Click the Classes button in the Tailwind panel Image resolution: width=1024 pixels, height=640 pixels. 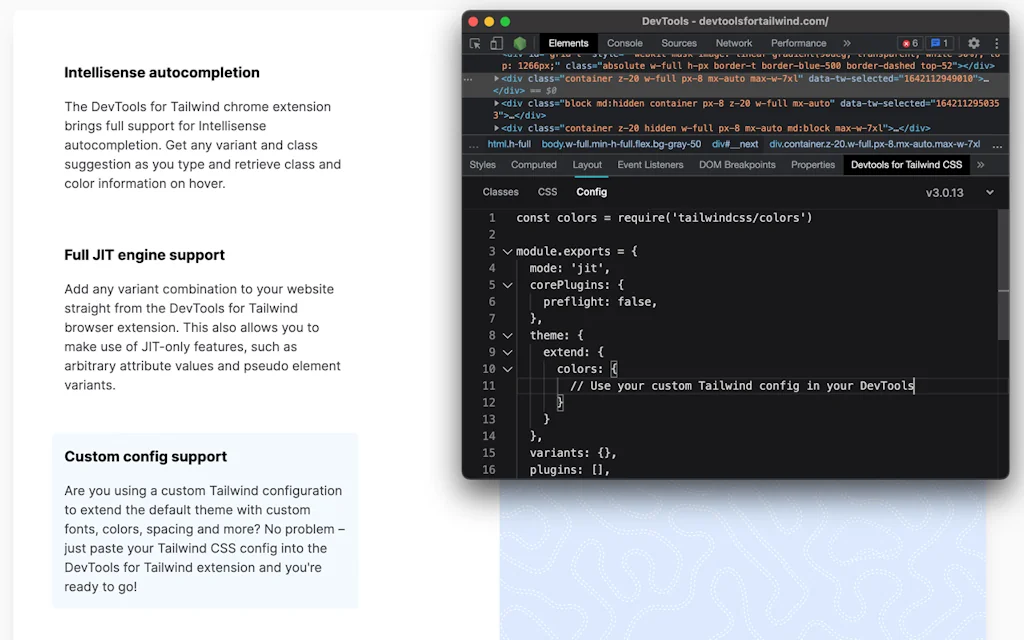click(500, 191)
